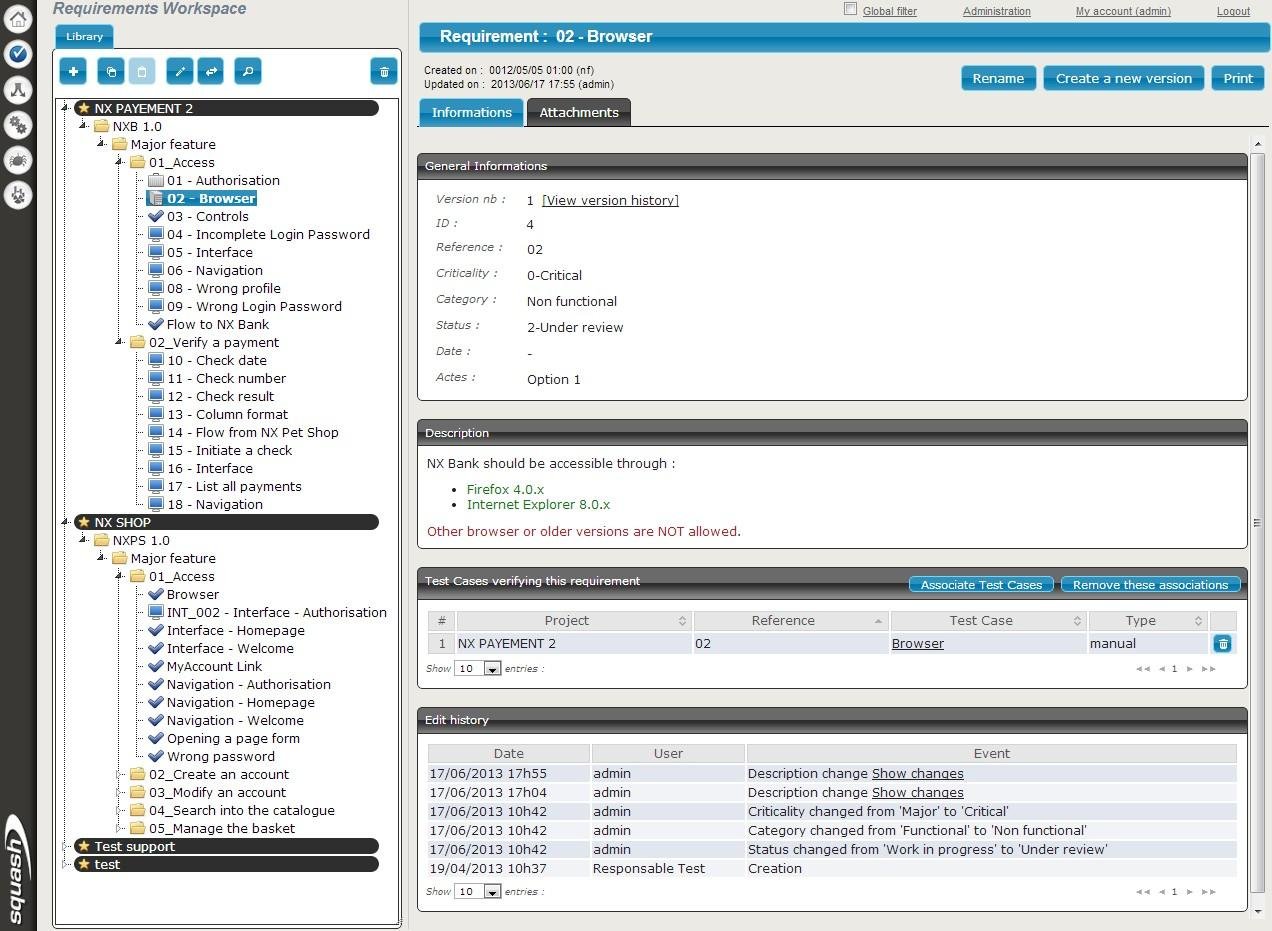Screen dimensions: 1272x931
Task: Click Show changes for the 17h55 entry
Action: point(918,773)
